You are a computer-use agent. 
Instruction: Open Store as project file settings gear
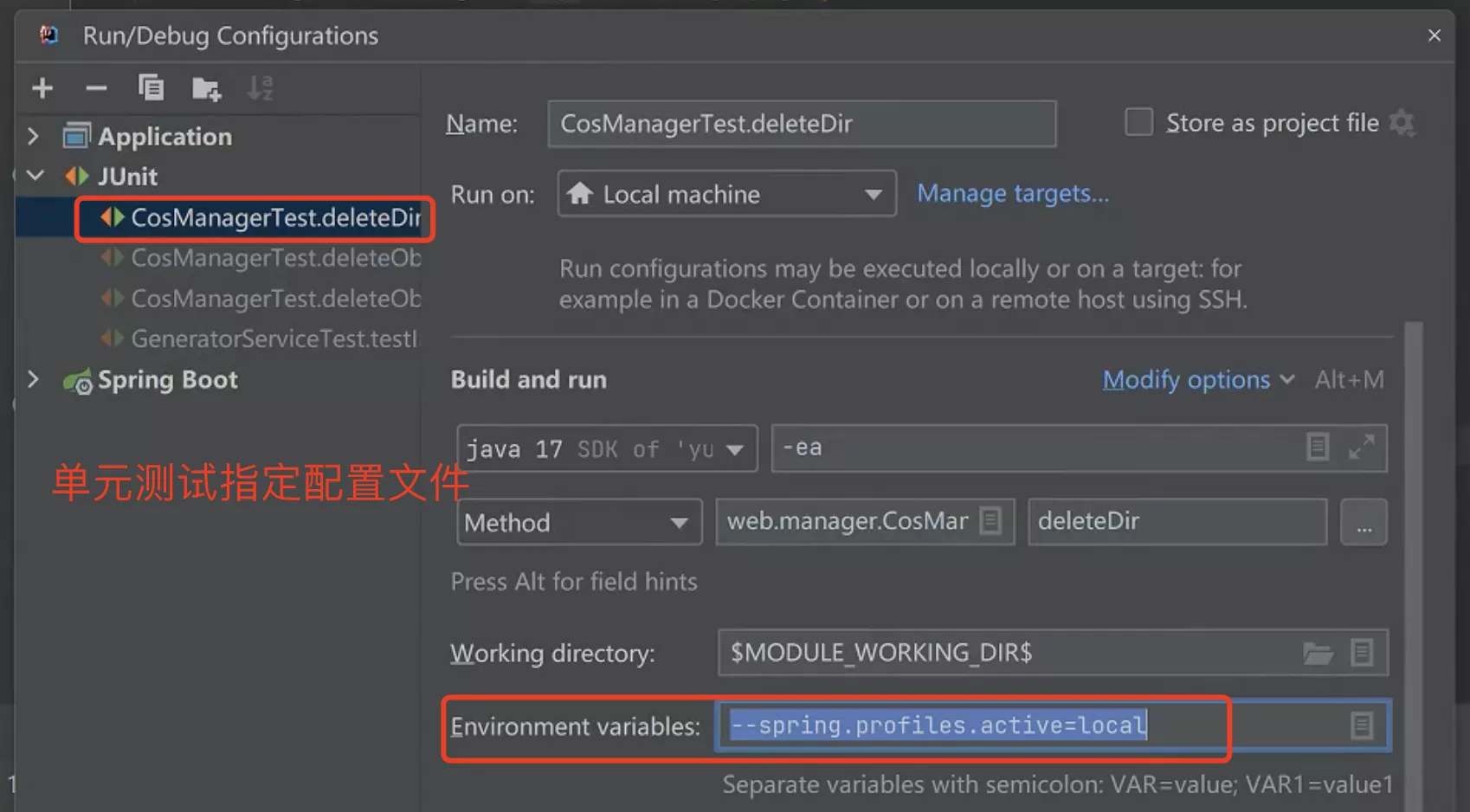pyautogui.click(x=1402, y=123)
